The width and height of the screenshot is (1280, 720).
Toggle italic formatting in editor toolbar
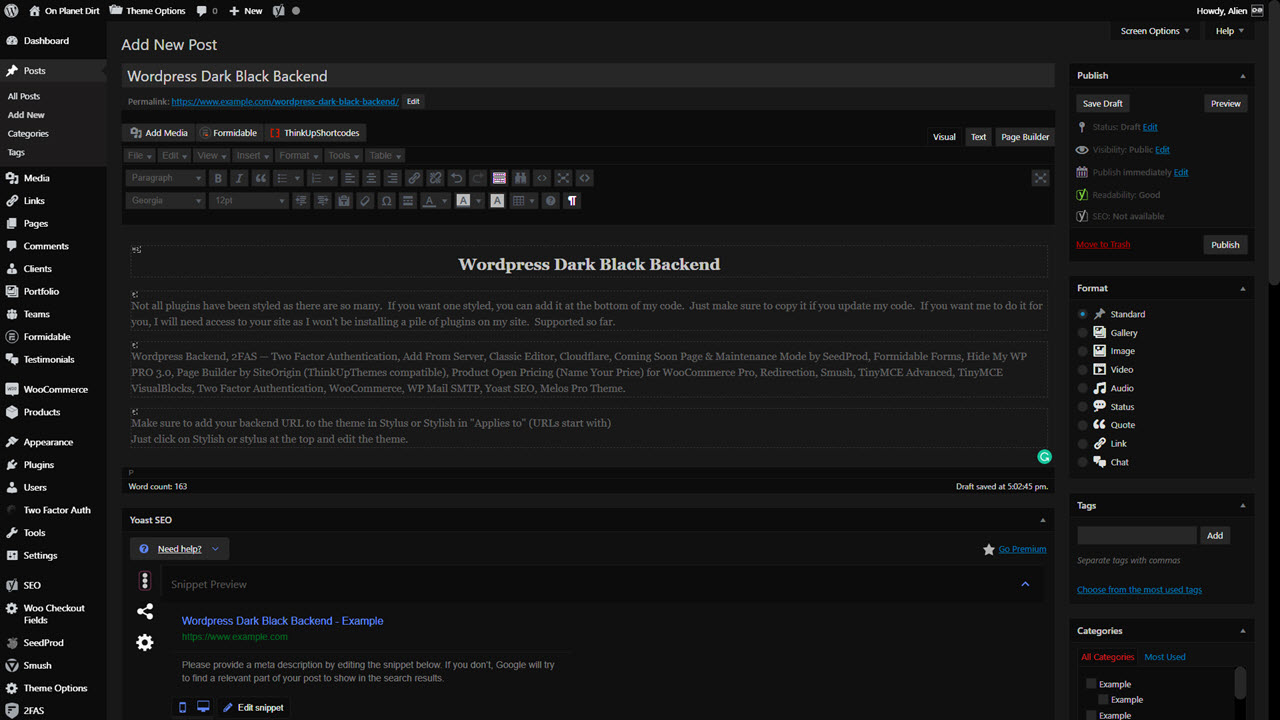point(239,178)
